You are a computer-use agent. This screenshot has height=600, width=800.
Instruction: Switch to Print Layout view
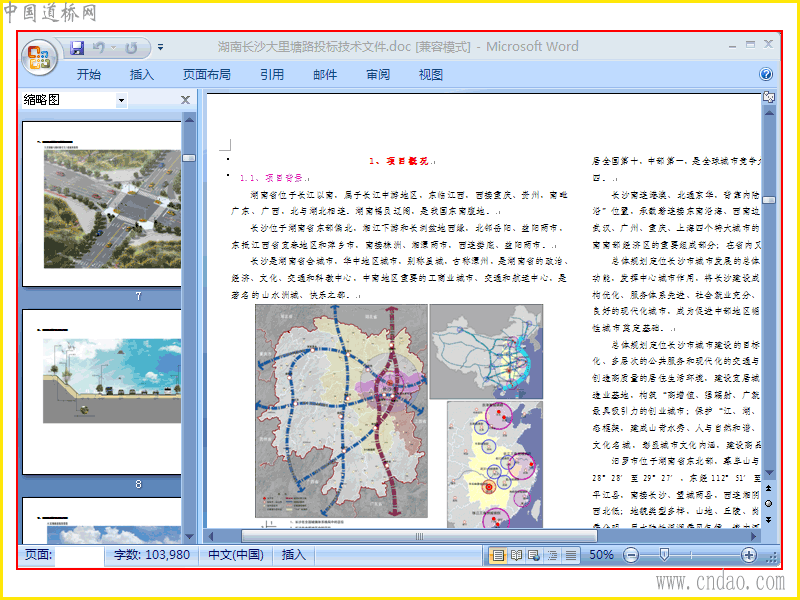(498, 555)
